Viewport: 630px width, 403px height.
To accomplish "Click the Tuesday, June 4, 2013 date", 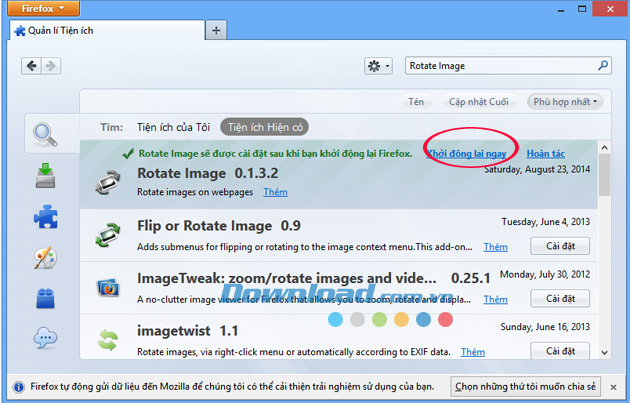I will click(546, 222).
